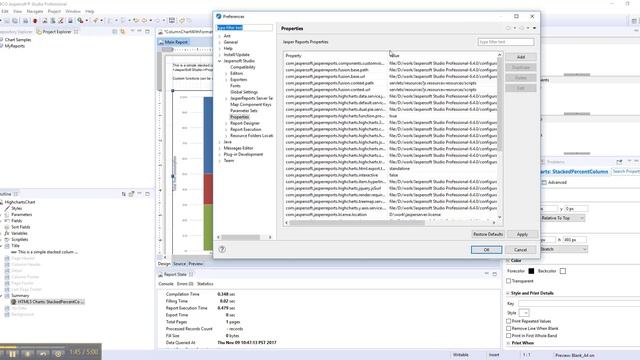Switch to the Statistics tab in Report State
640x360 pixels.
205,284
